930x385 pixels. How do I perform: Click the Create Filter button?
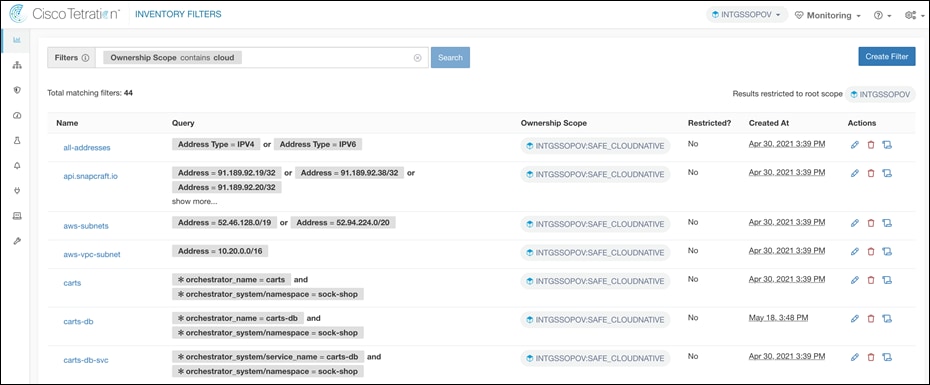coord(887,56)
